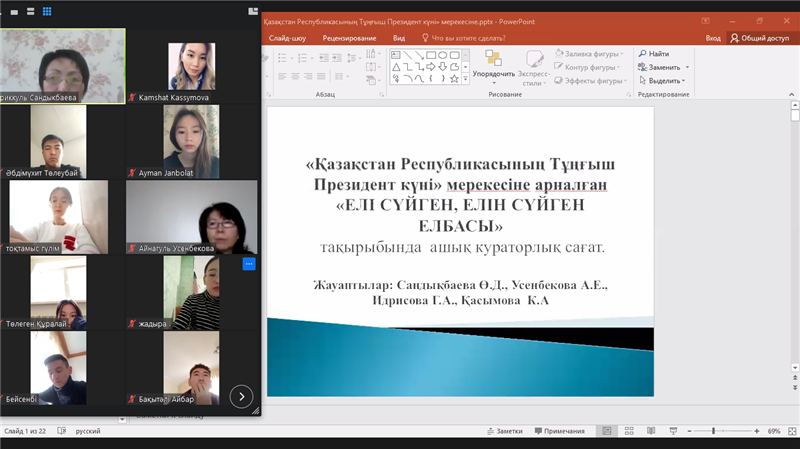Image resolution: width=800 pixels, height=449 pixels.
Task: Toggle the Заметки notes pane
Action: coord(504,431)
